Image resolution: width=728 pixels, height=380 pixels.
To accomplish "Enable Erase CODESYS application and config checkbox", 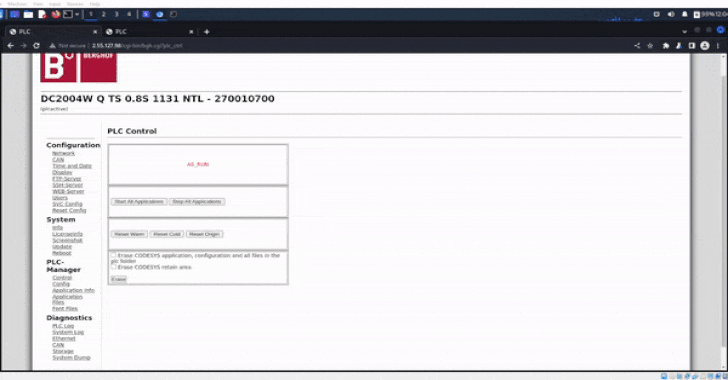I will [113, 255].
